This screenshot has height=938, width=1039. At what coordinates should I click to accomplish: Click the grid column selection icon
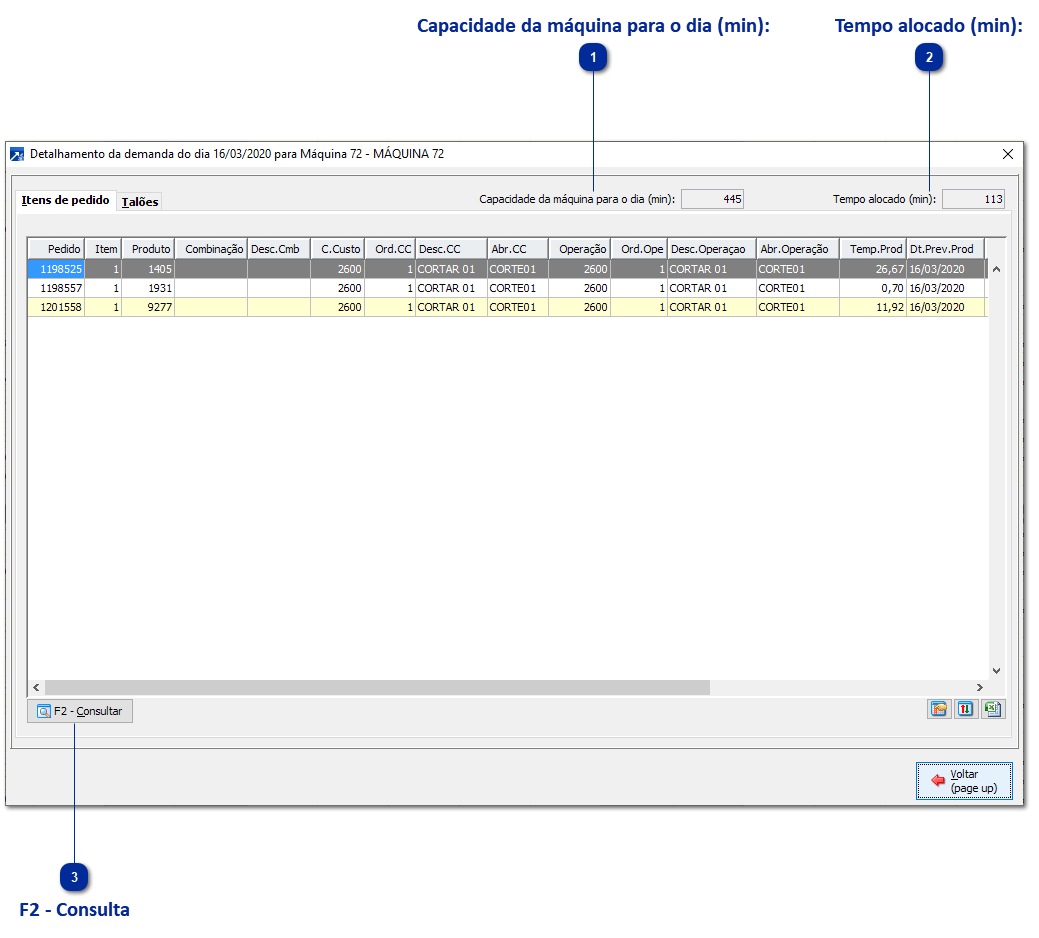pyautogui.click(x=939, y=709)
